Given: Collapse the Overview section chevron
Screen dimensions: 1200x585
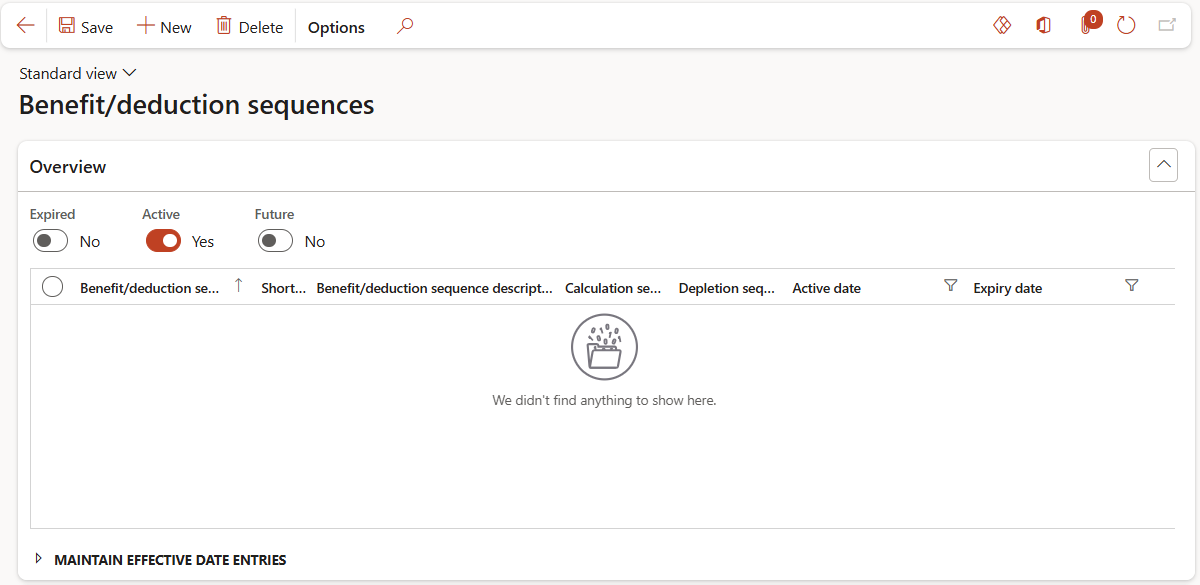Looking at the screenshot, I should (x=1163, y=165).
